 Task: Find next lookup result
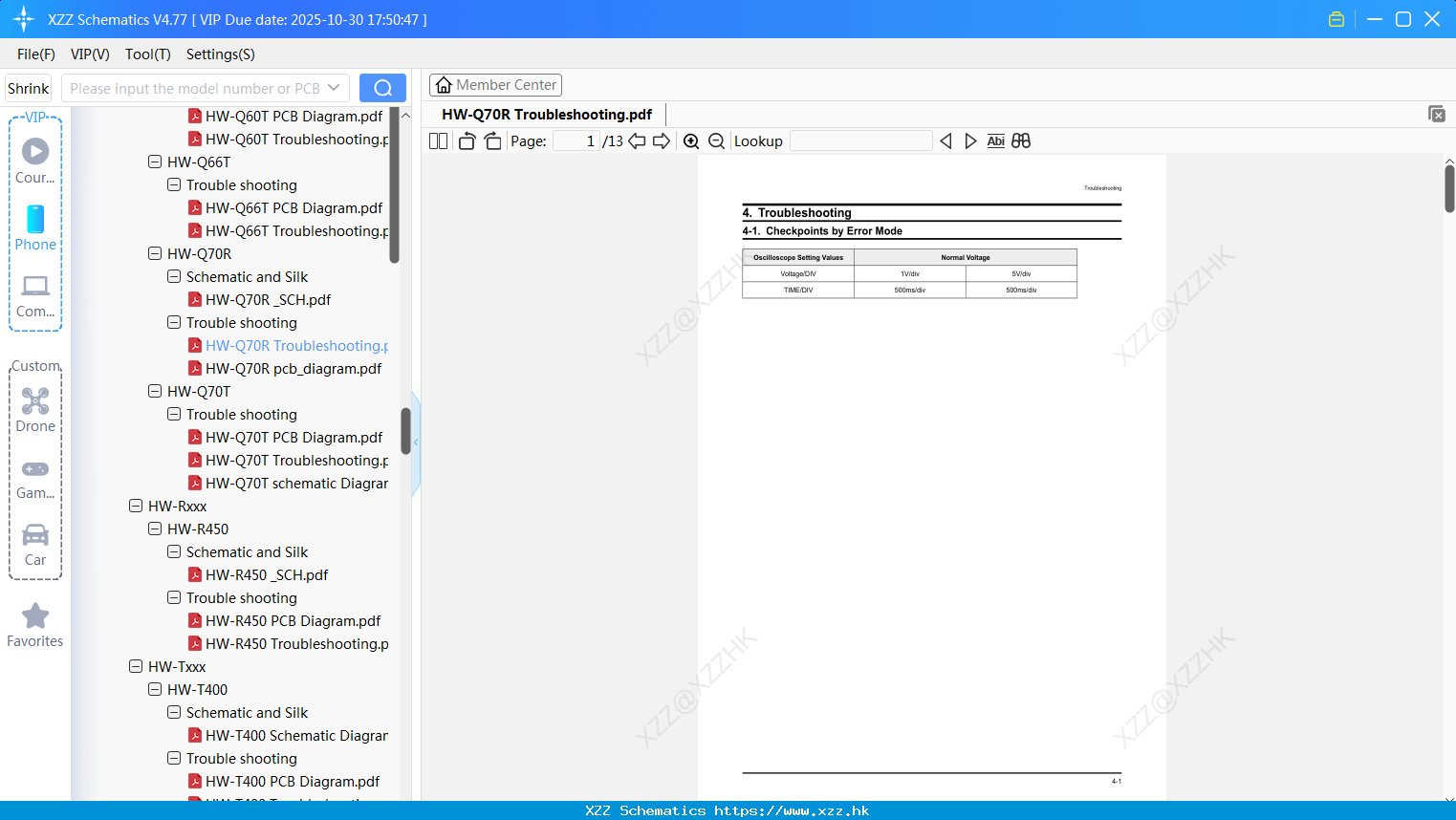pyautogui.click(x=970, y=140)
